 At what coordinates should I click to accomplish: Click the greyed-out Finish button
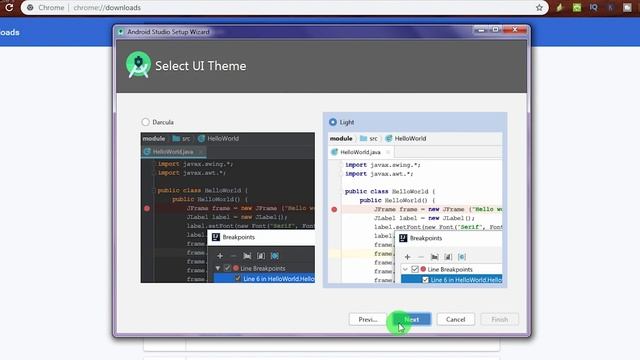click(500, 319)
